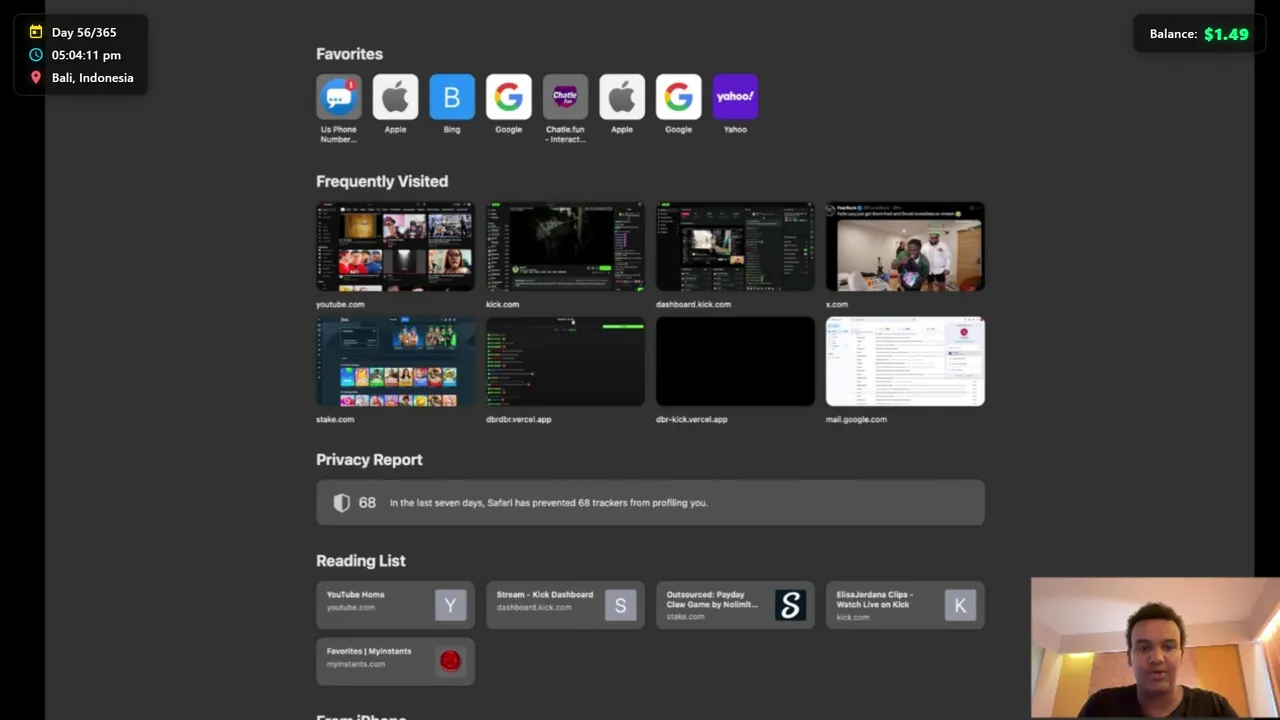The image size is (1280, 720).
Task: Click the location pin beside Bali, Indonesia
Action: click(36, 78)
